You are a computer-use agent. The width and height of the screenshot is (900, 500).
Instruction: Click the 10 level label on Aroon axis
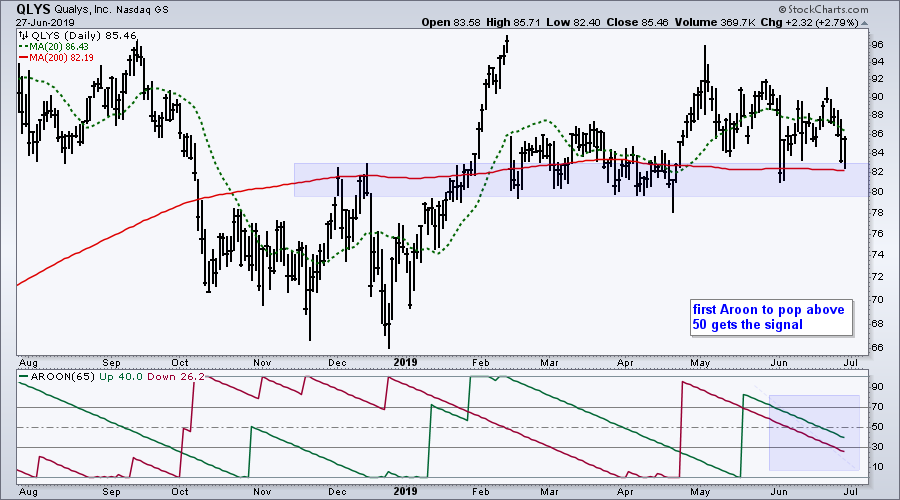pyautogui.click(x=878, y=467)
